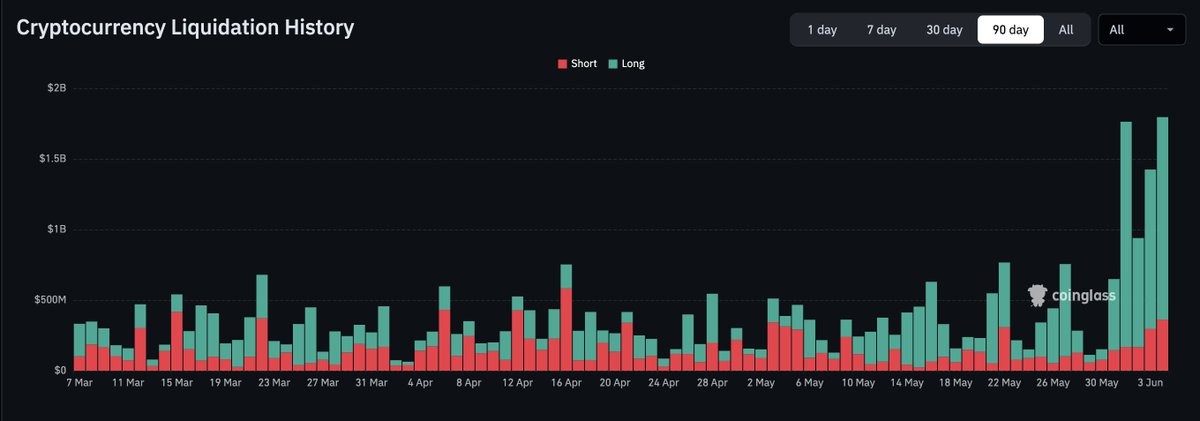The width and height of the screenshot is (1200, 421).
Task: Toggle the Long series in legend
Action: (x=627, y=64)
